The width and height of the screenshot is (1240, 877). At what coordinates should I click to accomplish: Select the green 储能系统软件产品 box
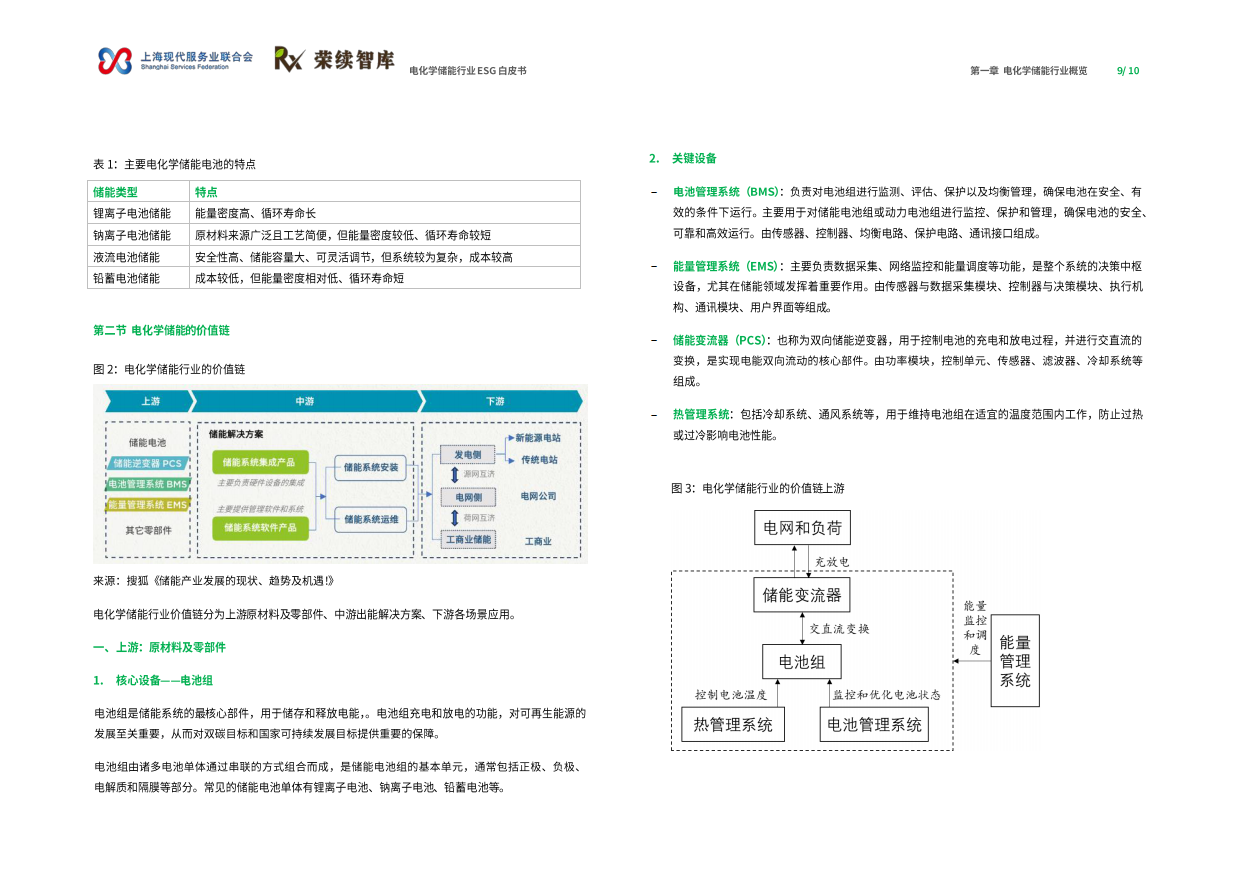(x=263, y=528)
